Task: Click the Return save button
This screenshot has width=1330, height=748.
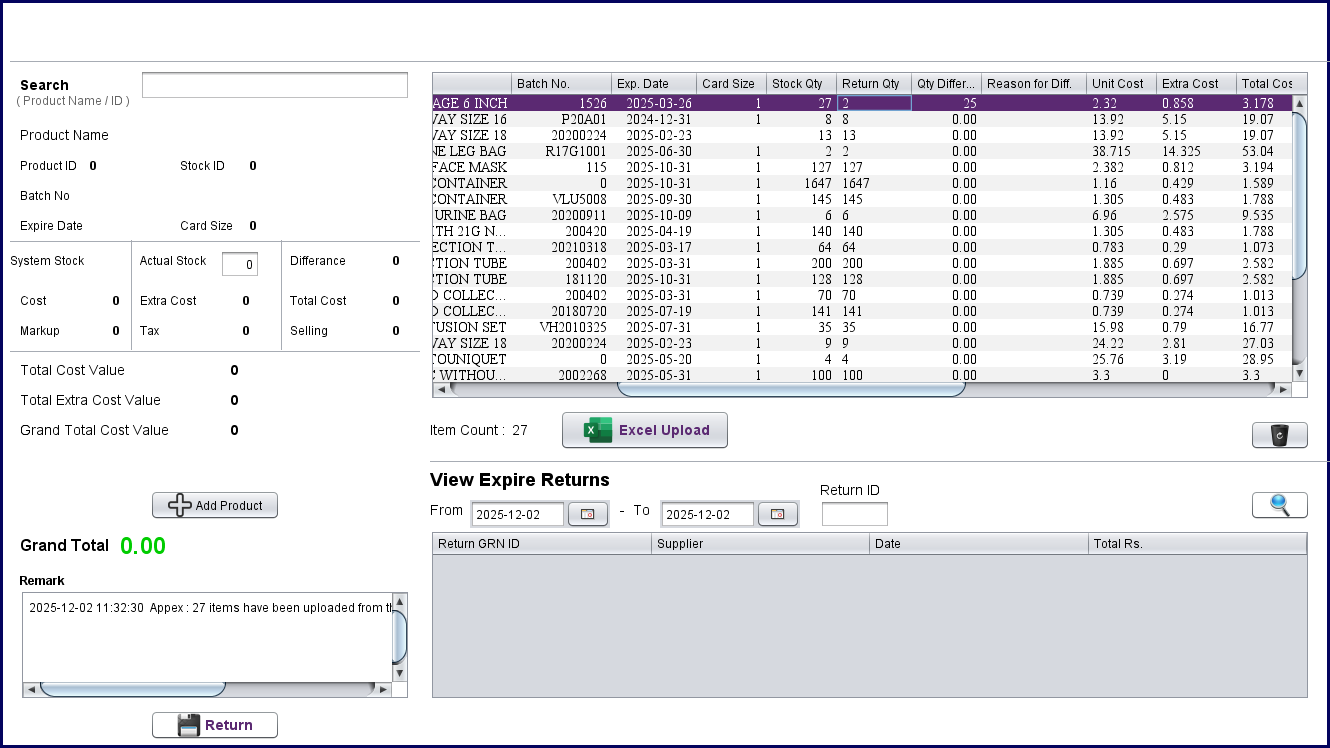Action: [215, 725]
